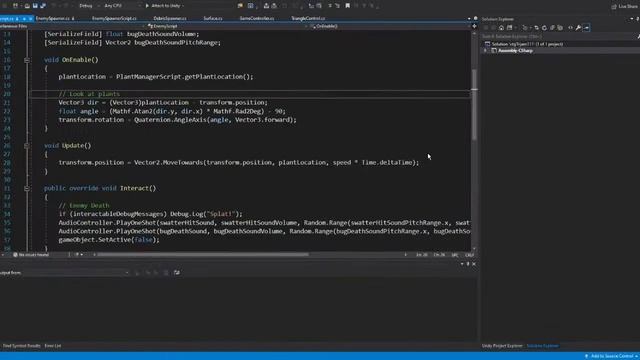Click Show All Files icon

click(x=560, y=28)
